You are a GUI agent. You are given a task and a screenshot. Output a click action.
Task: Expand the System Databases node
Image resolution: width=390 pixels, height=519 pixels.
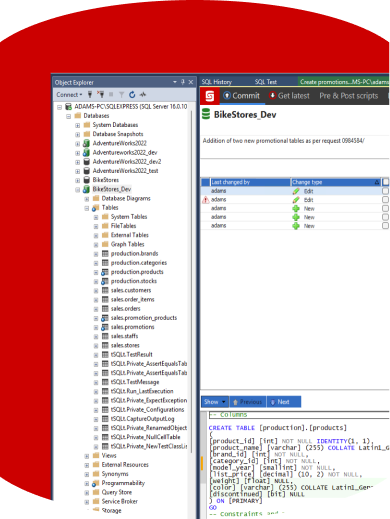click(77, 125)
